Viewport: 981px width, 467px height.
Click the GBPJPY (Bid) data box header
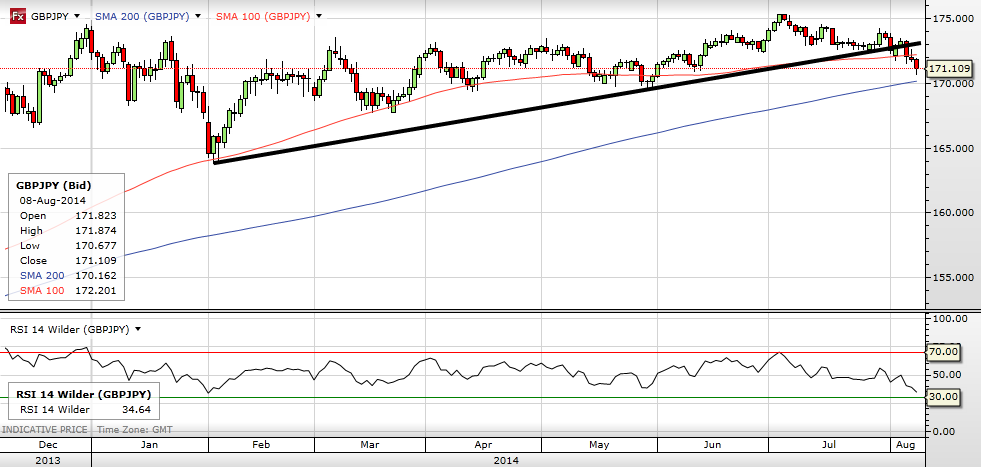click(52, 186)
